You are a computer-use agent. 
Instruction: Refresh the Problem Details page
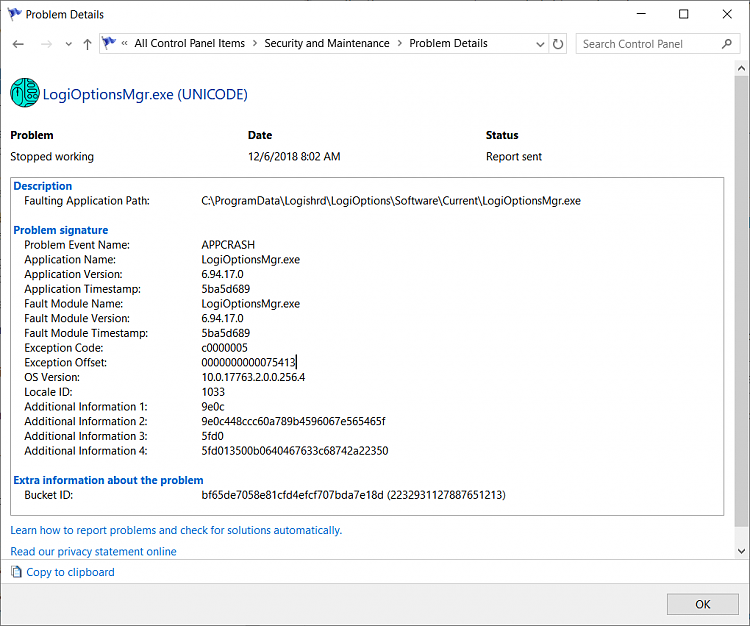(x=558, y=44)
